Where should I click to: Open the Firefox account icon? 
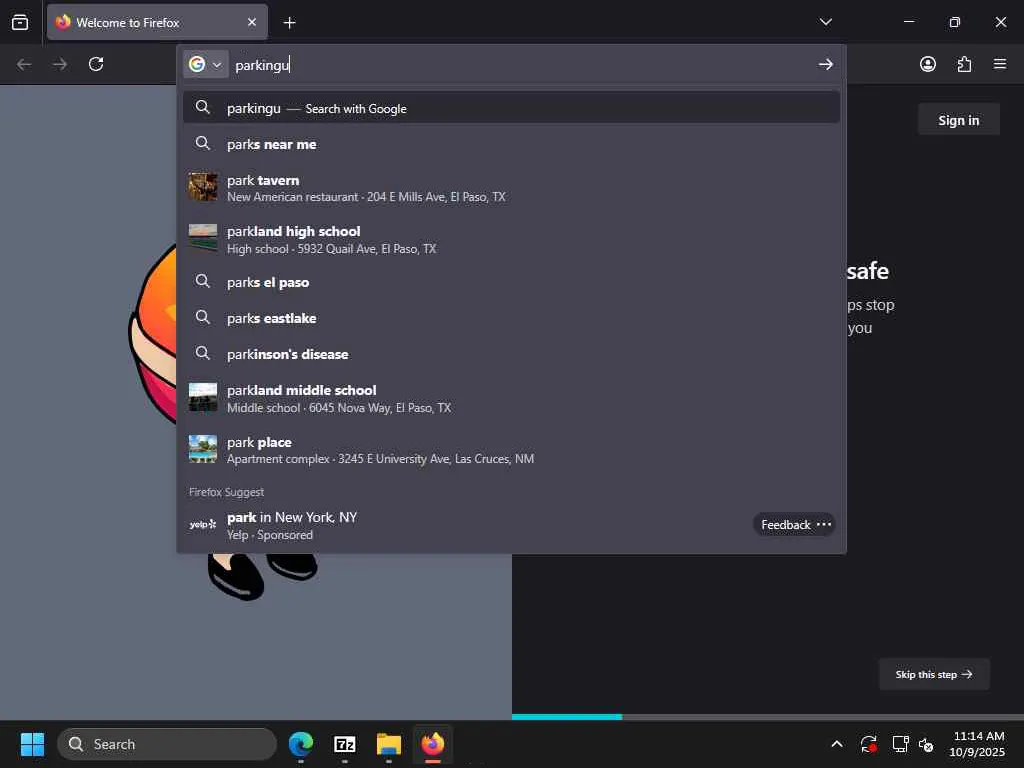927,64
